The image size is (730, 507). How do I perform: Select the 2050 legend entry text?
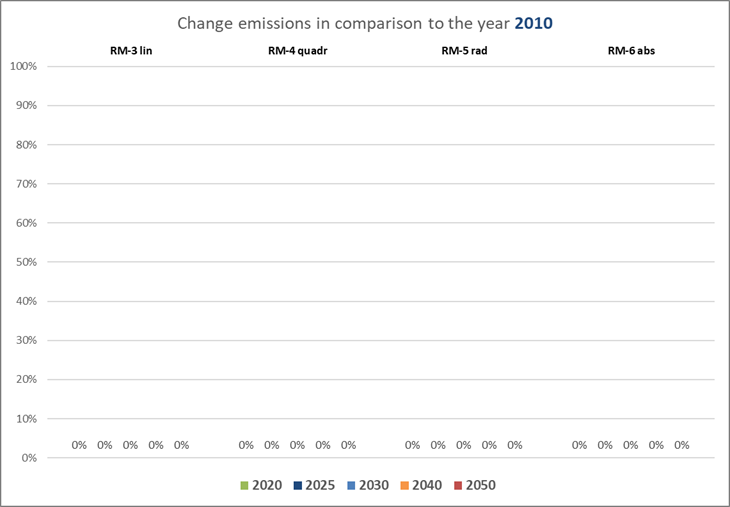479,486
